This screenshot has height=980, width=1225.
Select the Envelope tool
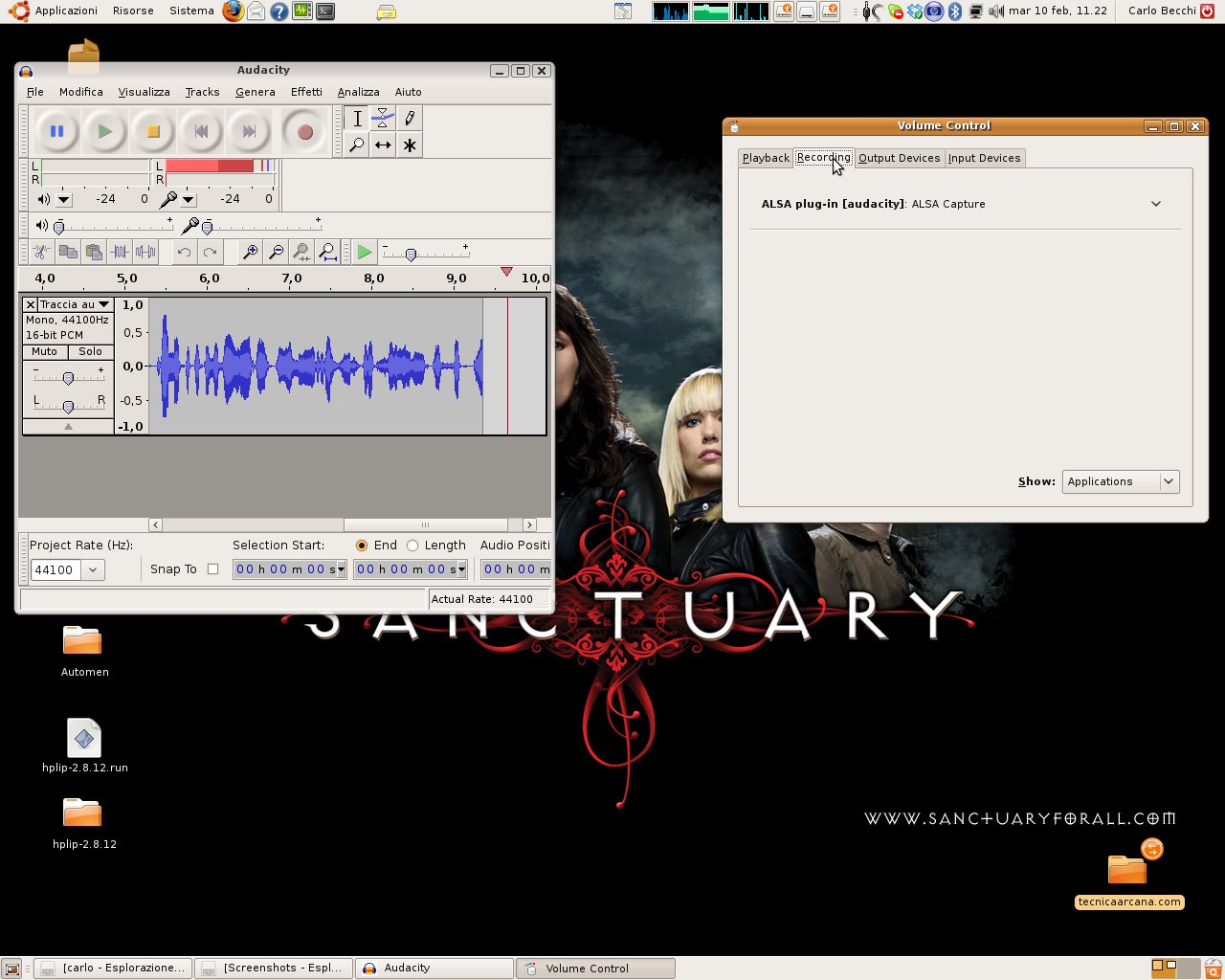pyautogui.click(x=383, y=119)
